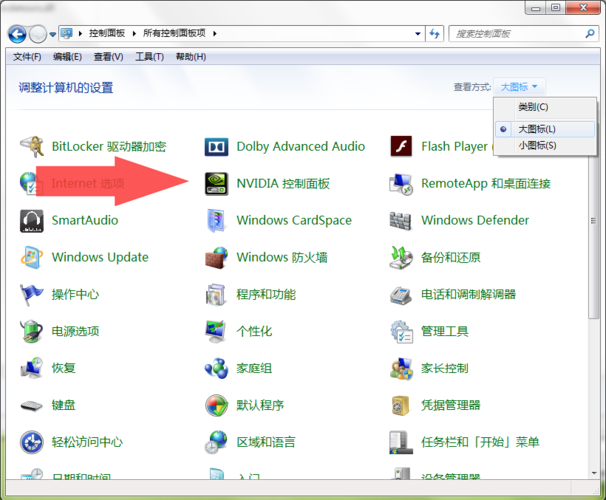Open the 默认程序 icon
This screenshot has width=606, height=500.
(216, 405)
